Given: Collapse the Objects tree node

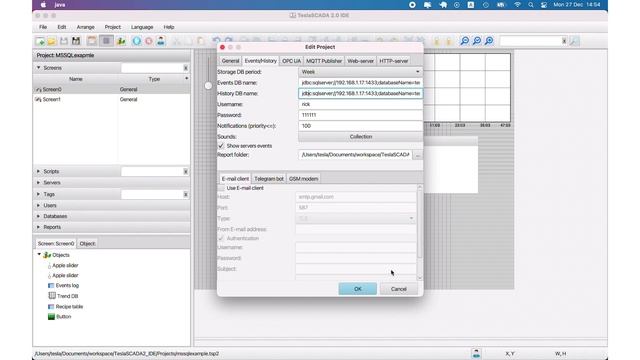Looking at the screenshot, I should tap(39, 255).
